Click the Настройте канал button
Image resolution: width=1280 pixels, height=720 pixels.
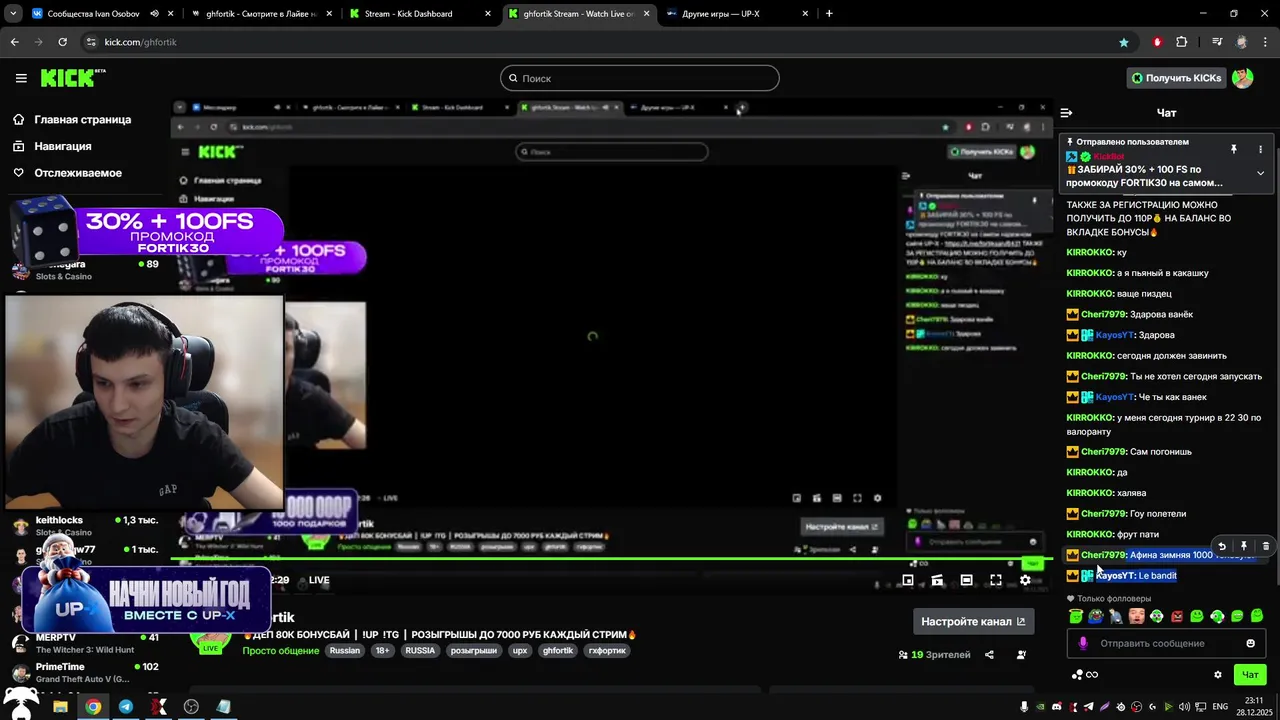click(x=973, y=621)
